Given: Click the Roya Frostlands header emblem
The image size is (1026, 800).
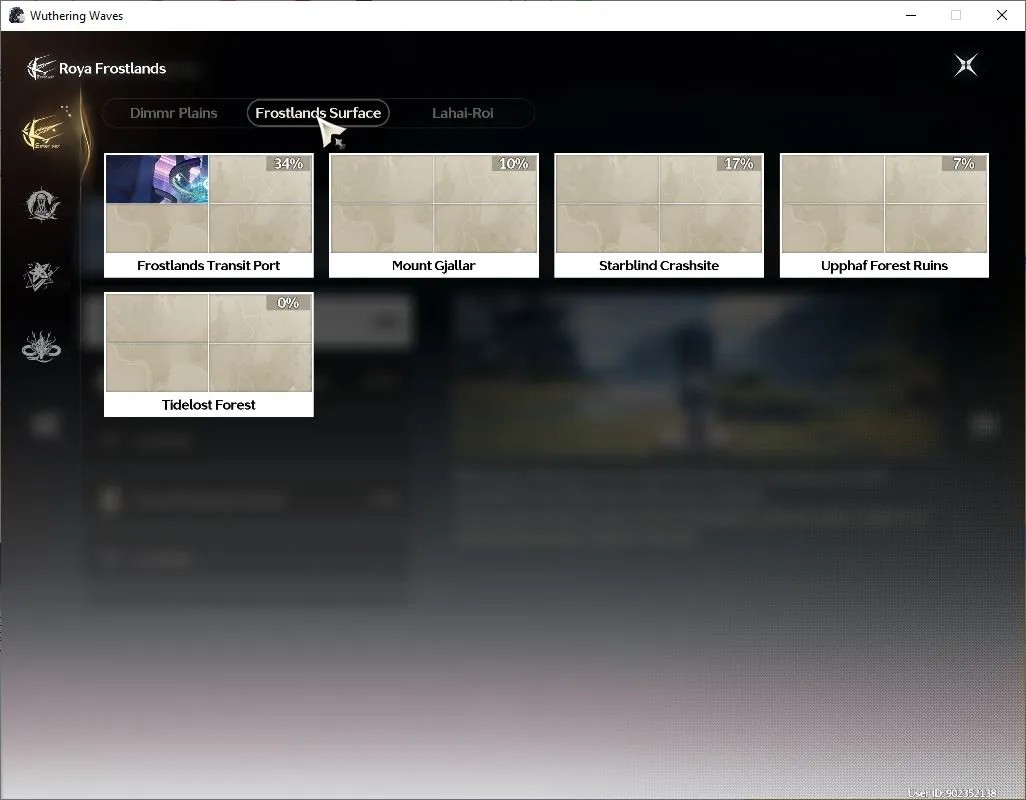Looking at the screenshot, I should 41,68.
